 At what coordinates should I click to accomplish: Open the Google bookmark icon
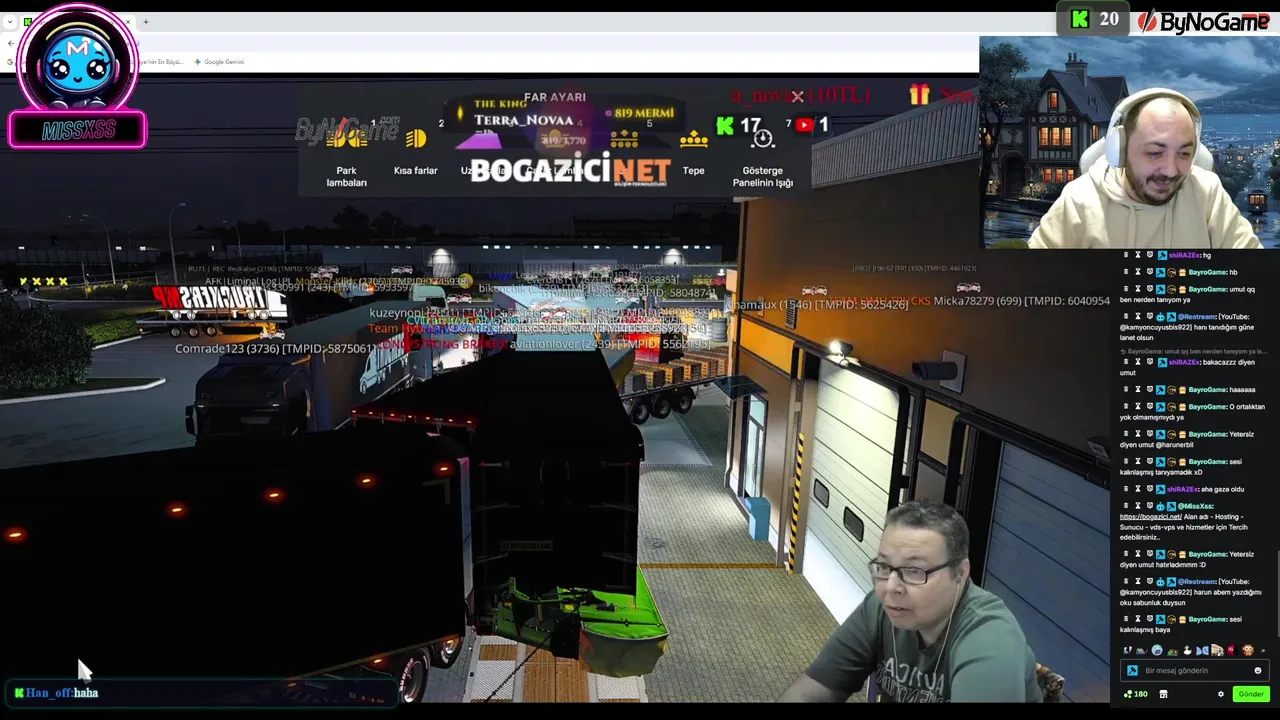click(10, 62)
